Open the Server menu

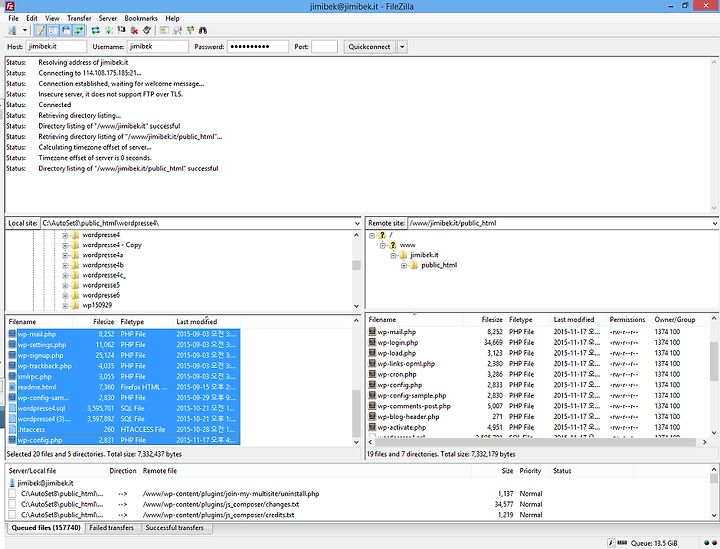107,18
